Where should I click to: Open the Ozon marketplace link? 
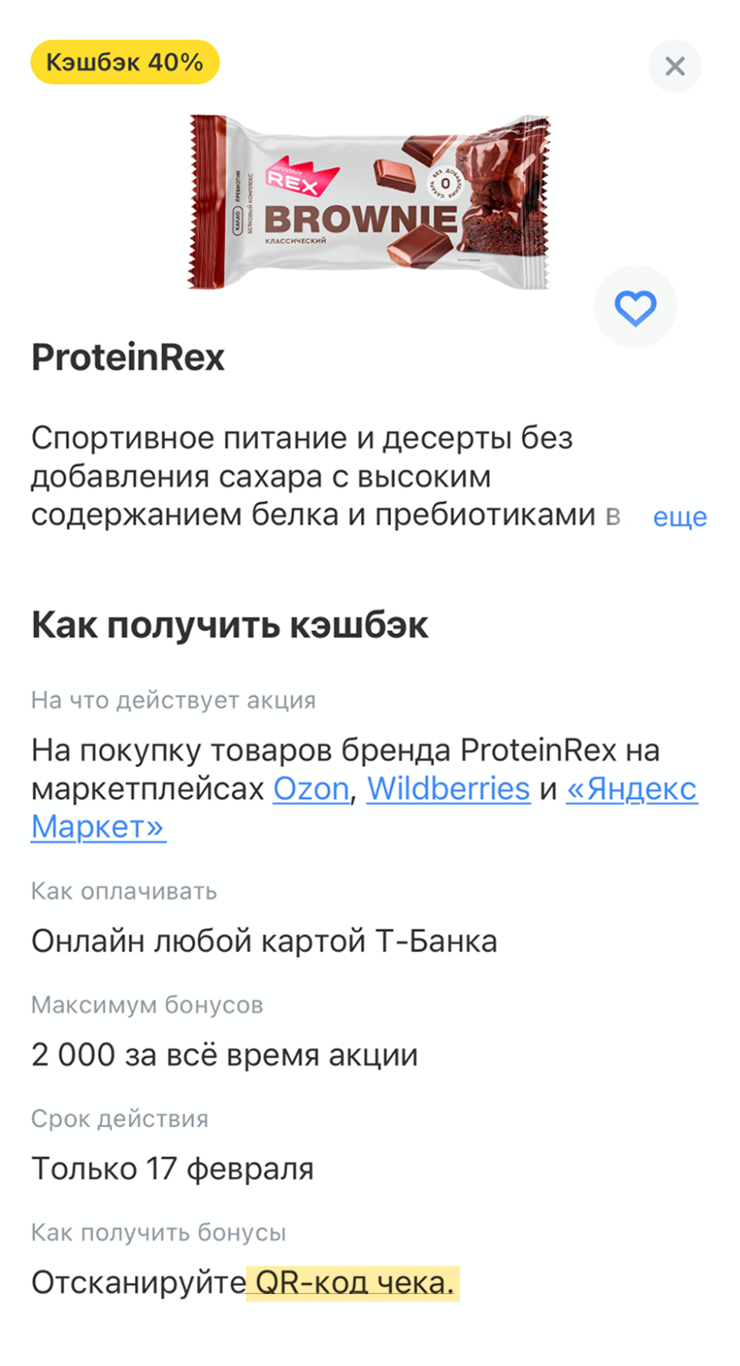click(311, 789)
